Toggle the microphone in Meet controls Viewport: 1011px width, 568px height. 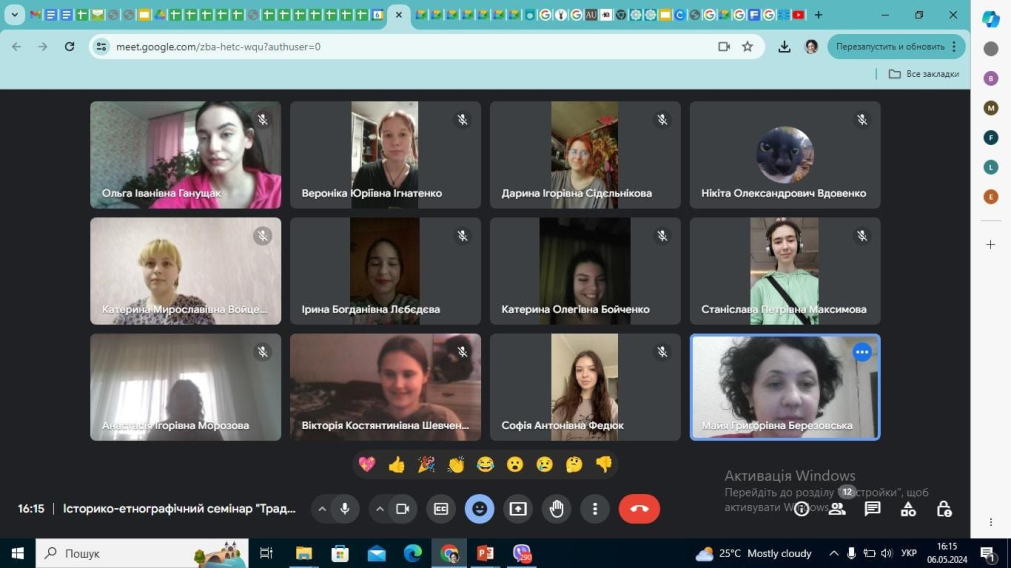coord(345,509)
